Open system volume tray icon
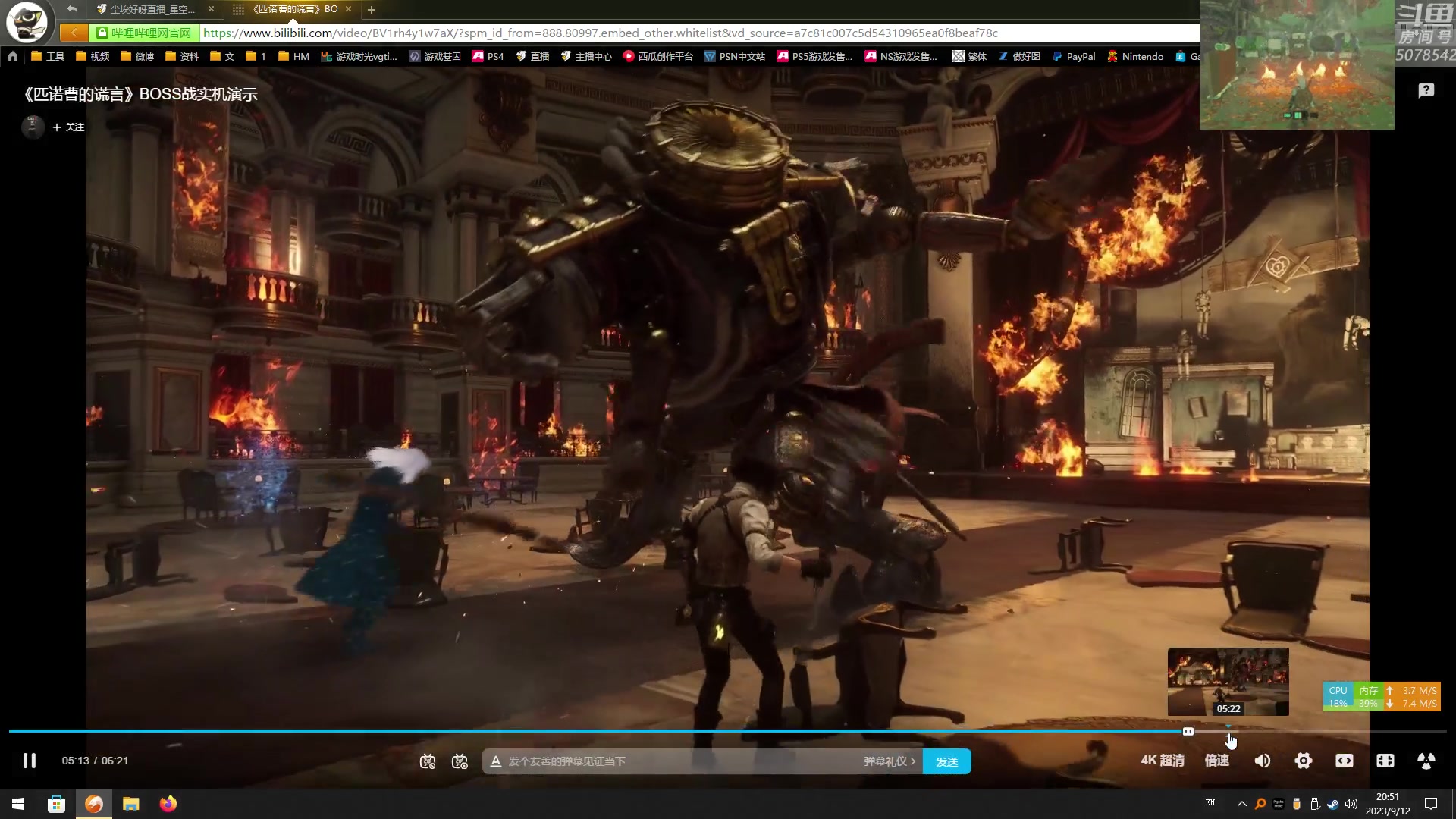 click(x=1351, y=804)
